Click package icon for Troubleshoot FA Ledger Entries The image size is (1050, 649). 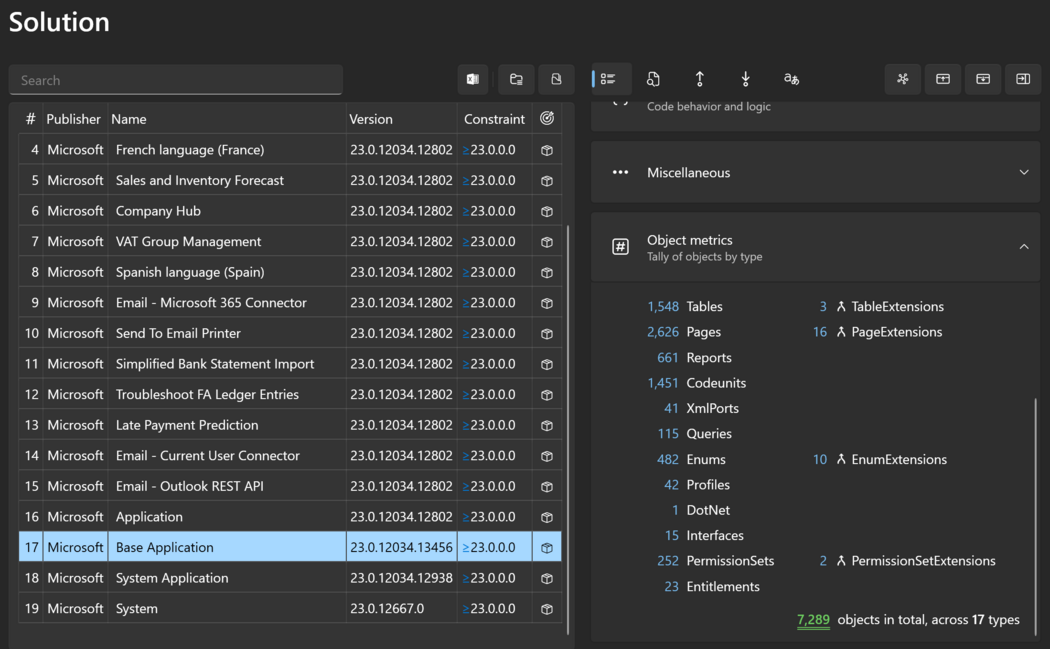547,394
